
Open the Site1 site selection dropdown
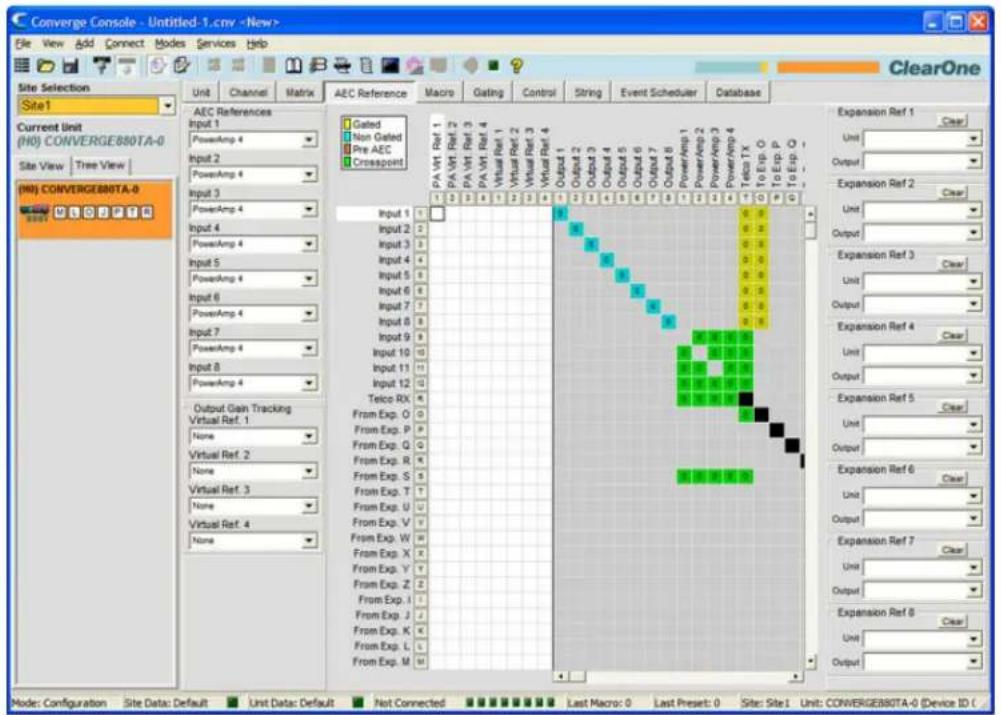tap(167, 106)
